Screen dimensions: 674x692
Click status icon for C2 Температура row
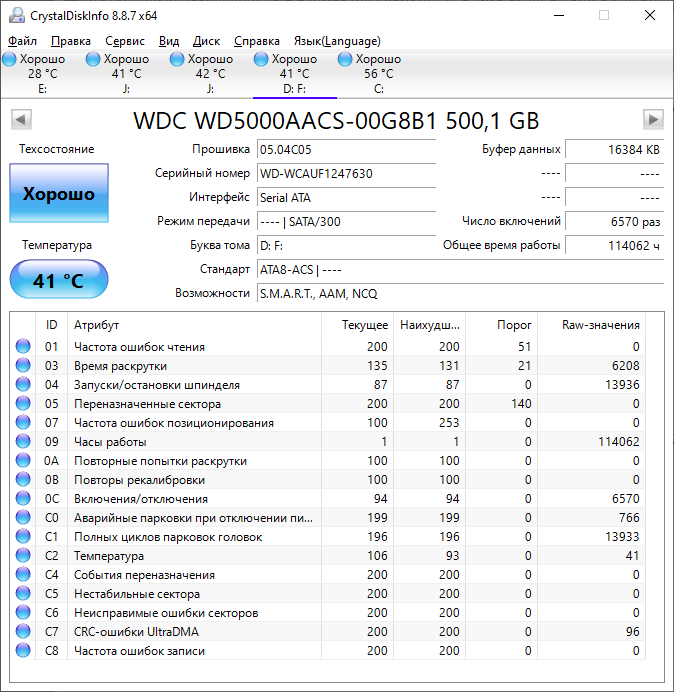point(23,555)
